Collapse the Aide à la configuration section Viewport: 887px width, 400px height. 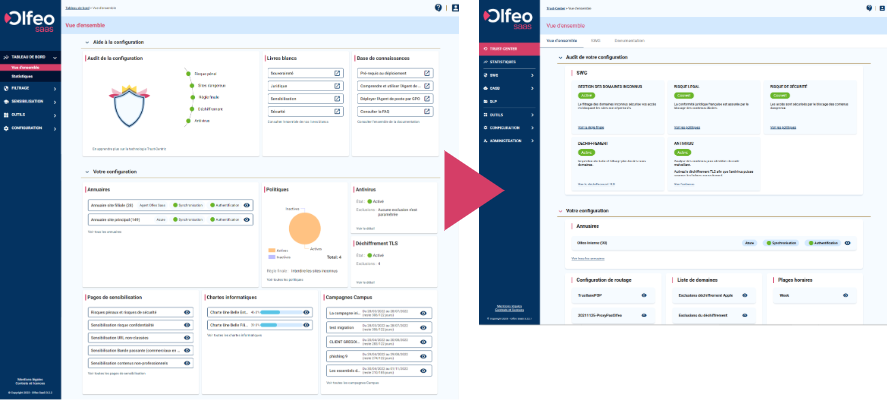85,42
